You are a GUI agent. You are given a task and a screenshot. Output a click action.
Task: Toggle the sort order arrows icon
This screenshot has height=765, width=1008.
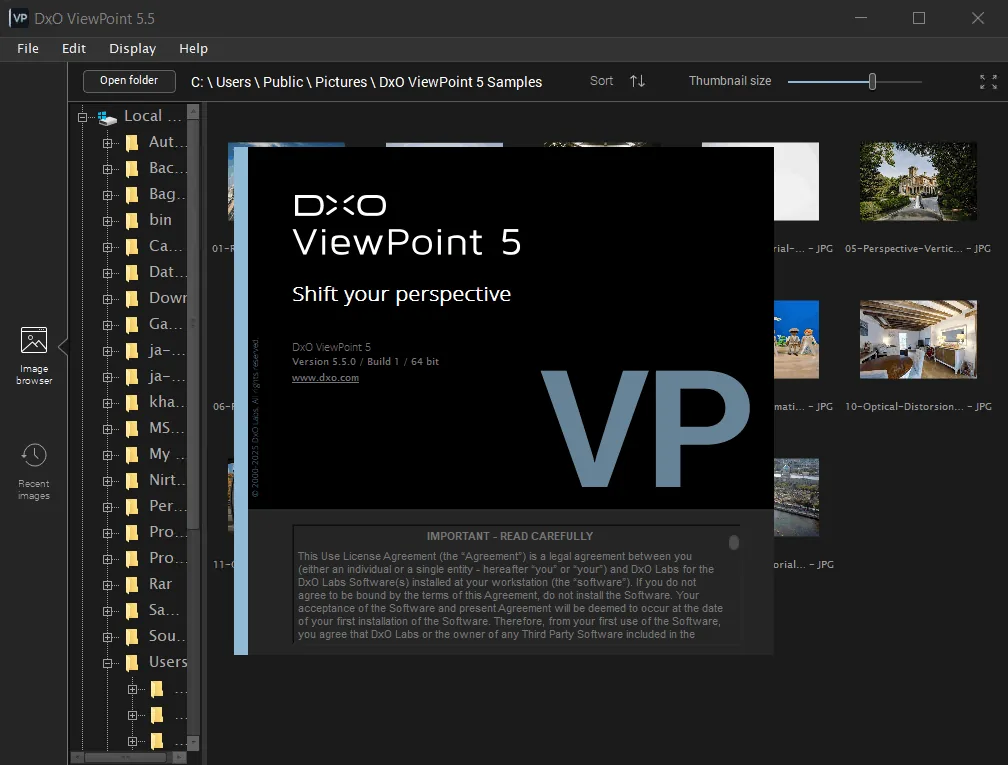point(637,81)
